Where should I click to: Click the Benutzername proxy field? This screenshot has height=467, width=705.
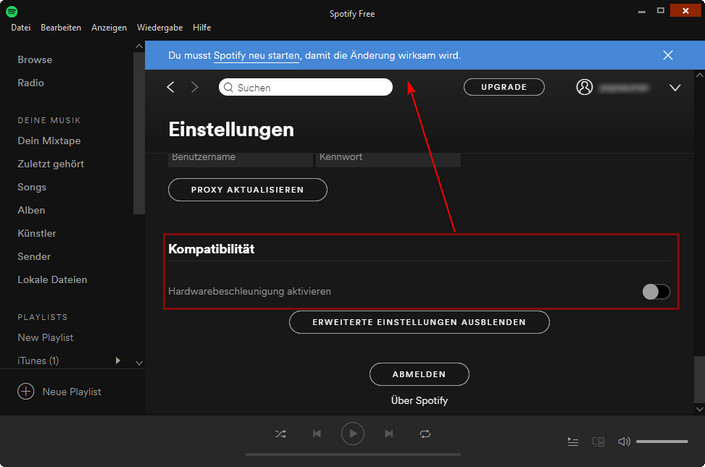pyautogui.click(x=241, y=159)
